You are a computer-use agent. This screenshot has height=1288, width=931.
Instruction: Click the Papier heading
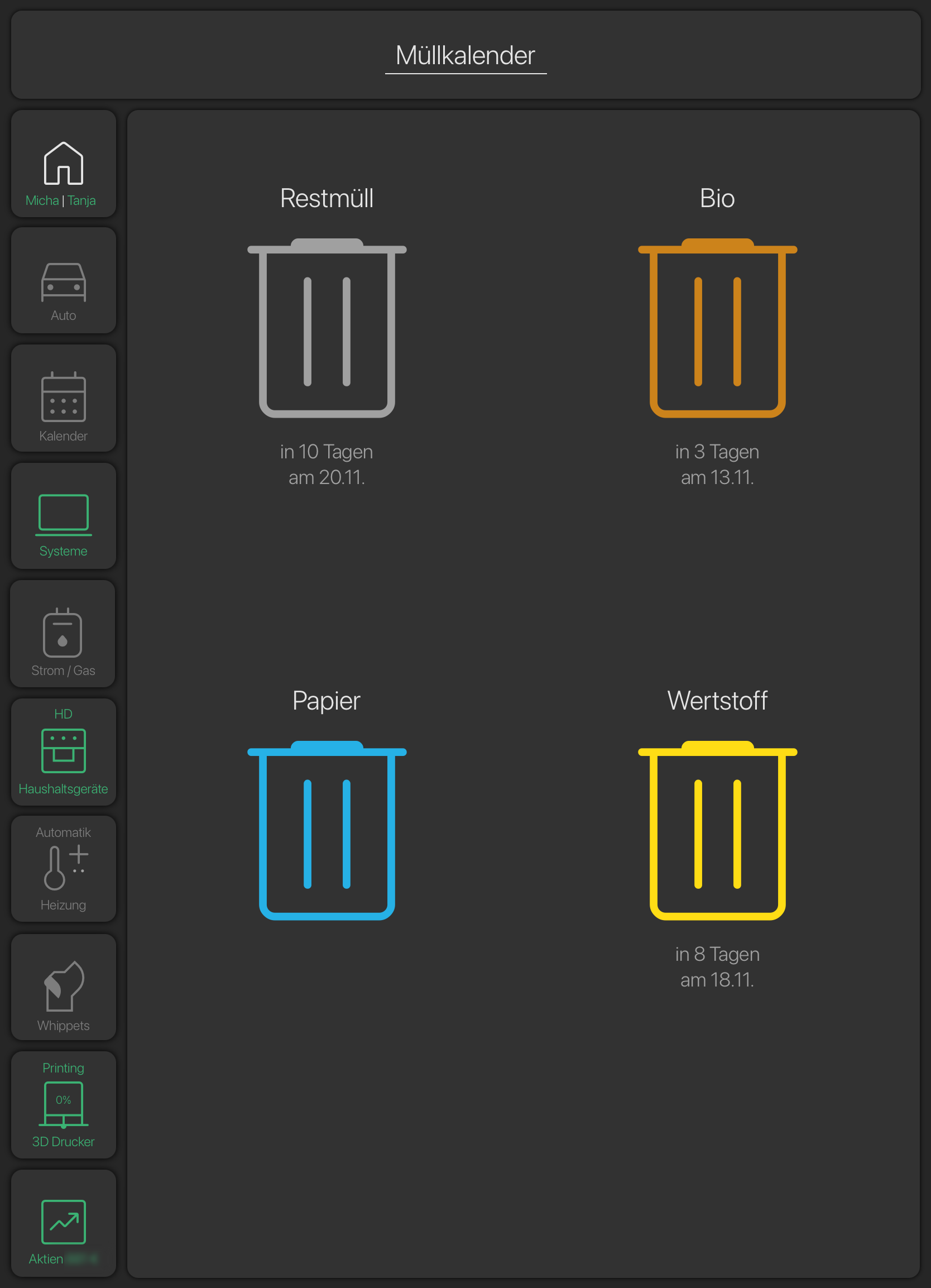click(x=327, y=701)
